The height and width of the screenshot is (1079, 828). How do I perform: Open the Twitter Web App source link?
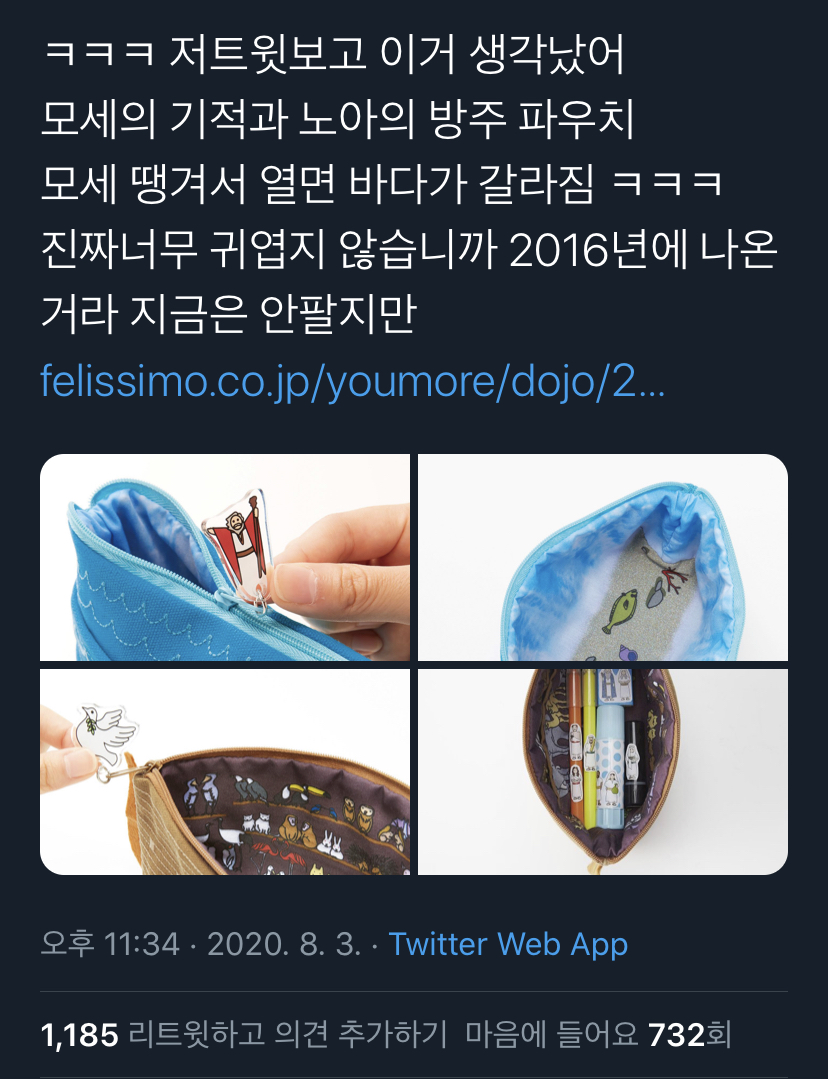pos(508,944)
